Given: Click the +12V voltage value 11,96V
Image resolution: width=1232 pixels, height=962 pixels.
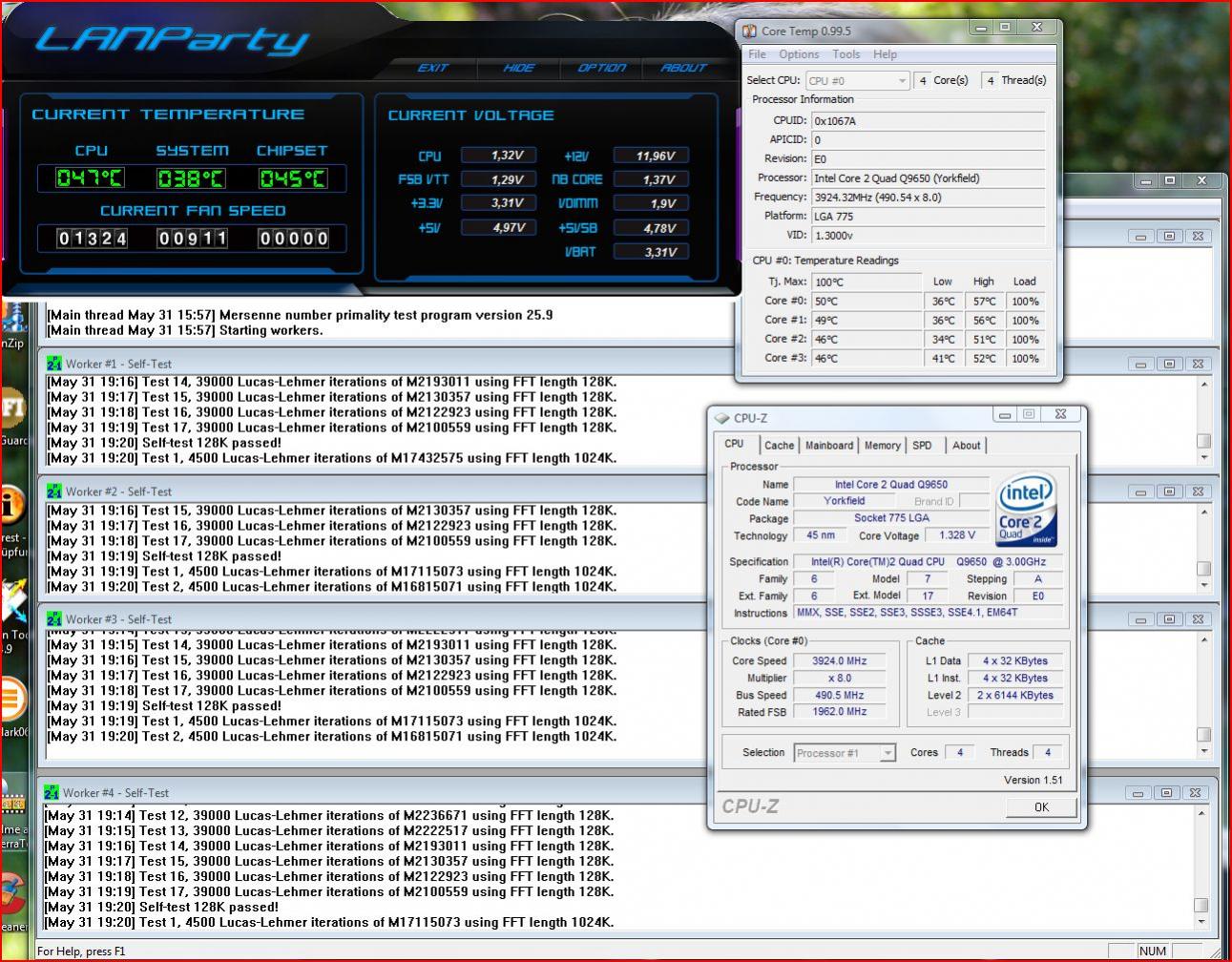Looking at the screenshot, I should 651,155.
